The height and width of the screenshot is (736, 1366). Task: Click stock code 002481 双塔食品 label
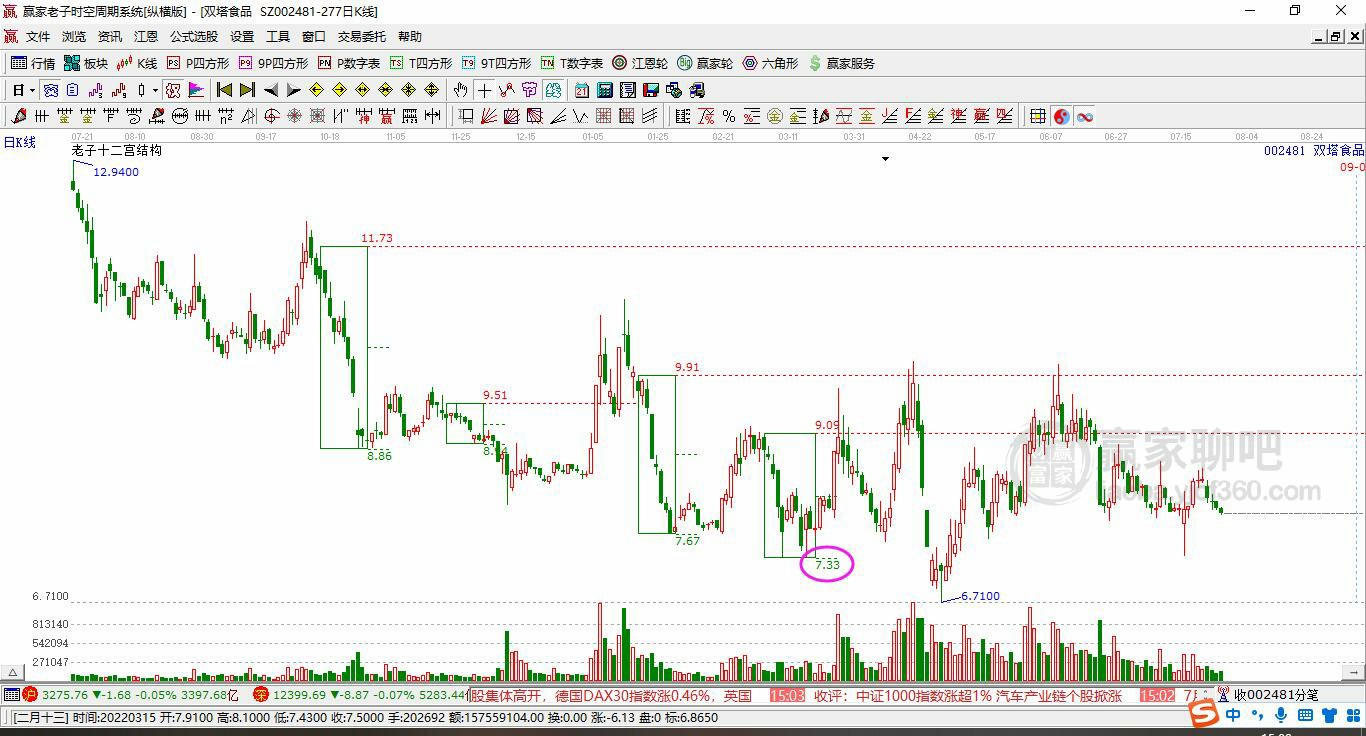[1313, 151]
